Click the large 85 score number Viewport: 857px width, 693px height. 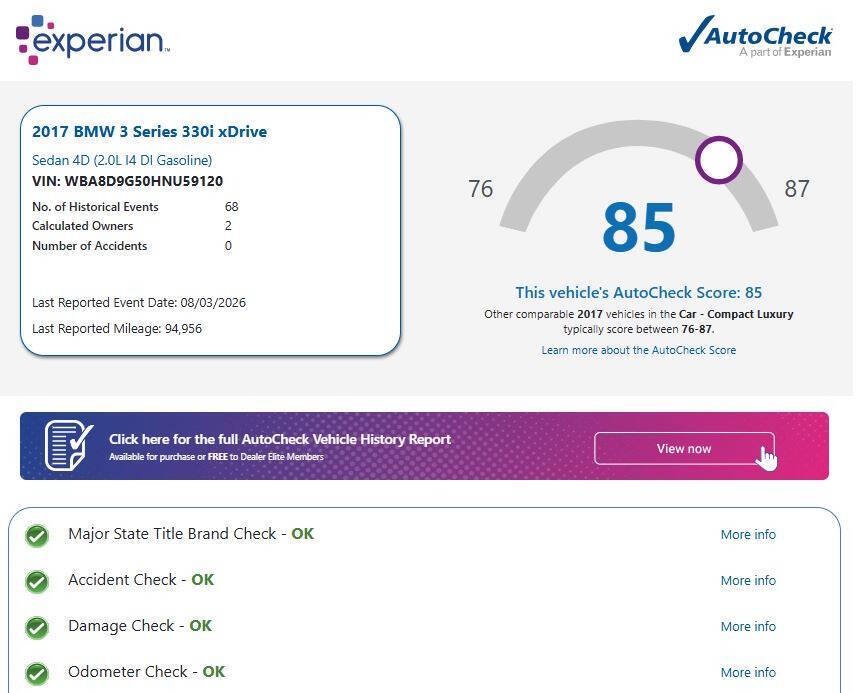(639, 227)
